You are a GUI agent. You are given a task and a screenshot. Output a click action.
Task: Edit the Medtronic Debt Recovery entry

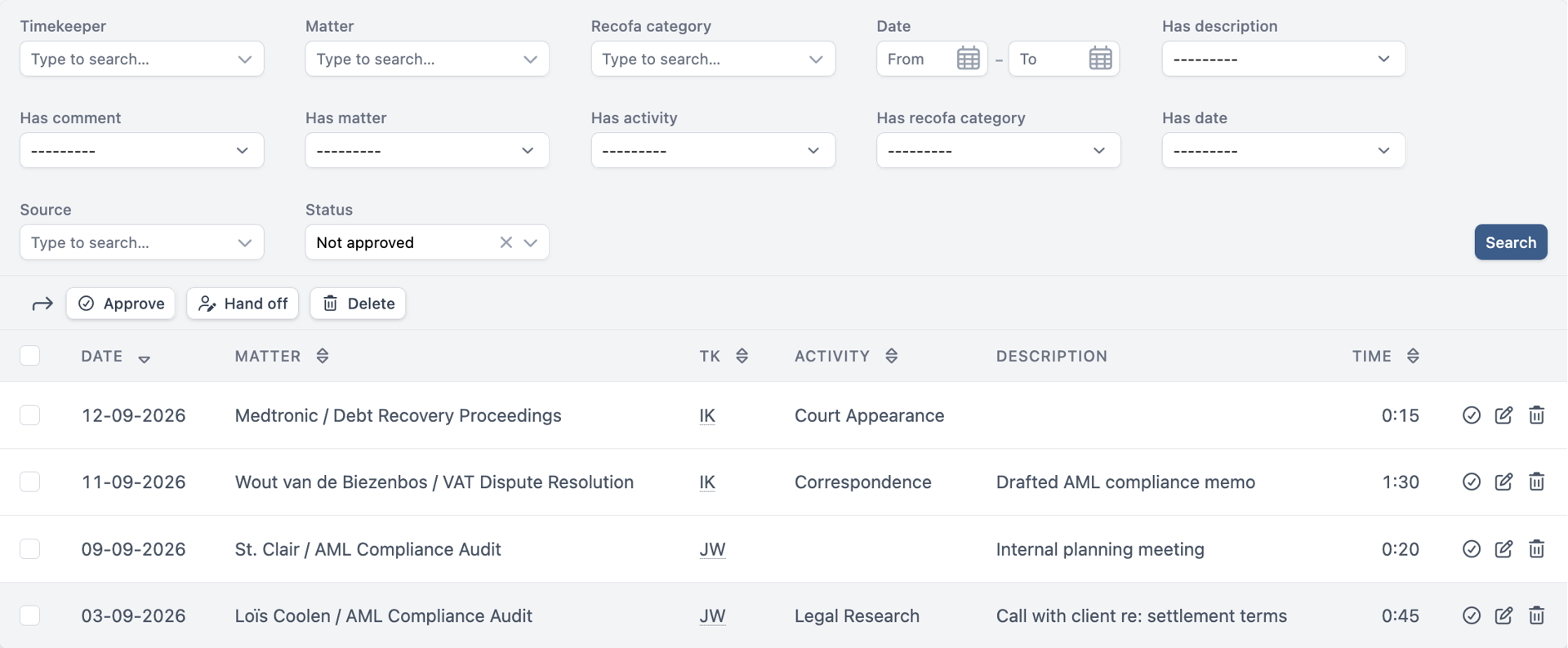click(x=1503, y=415)
